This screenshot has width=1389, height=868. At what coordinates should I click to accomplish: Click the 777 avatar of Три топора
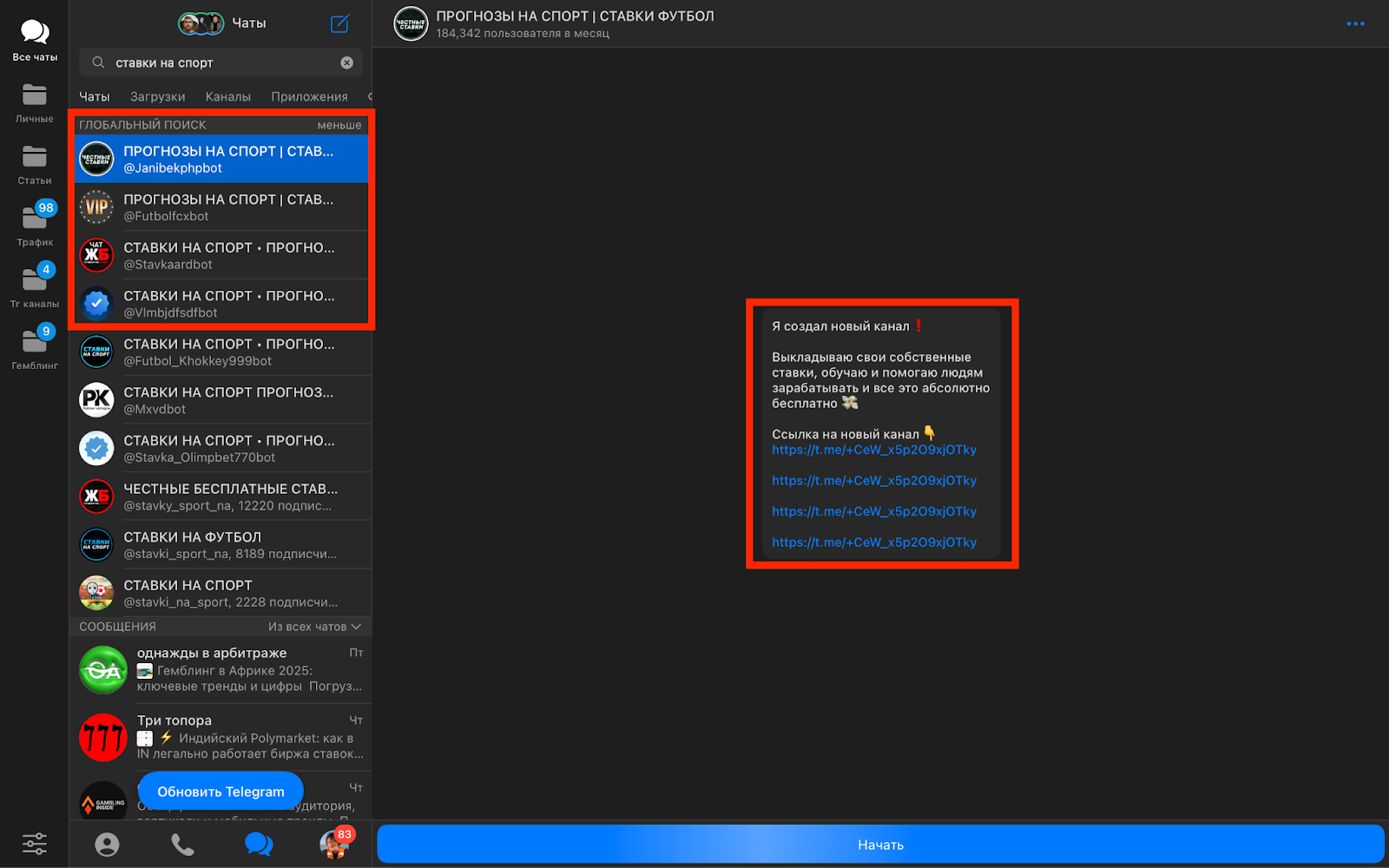tap(103, 737)
